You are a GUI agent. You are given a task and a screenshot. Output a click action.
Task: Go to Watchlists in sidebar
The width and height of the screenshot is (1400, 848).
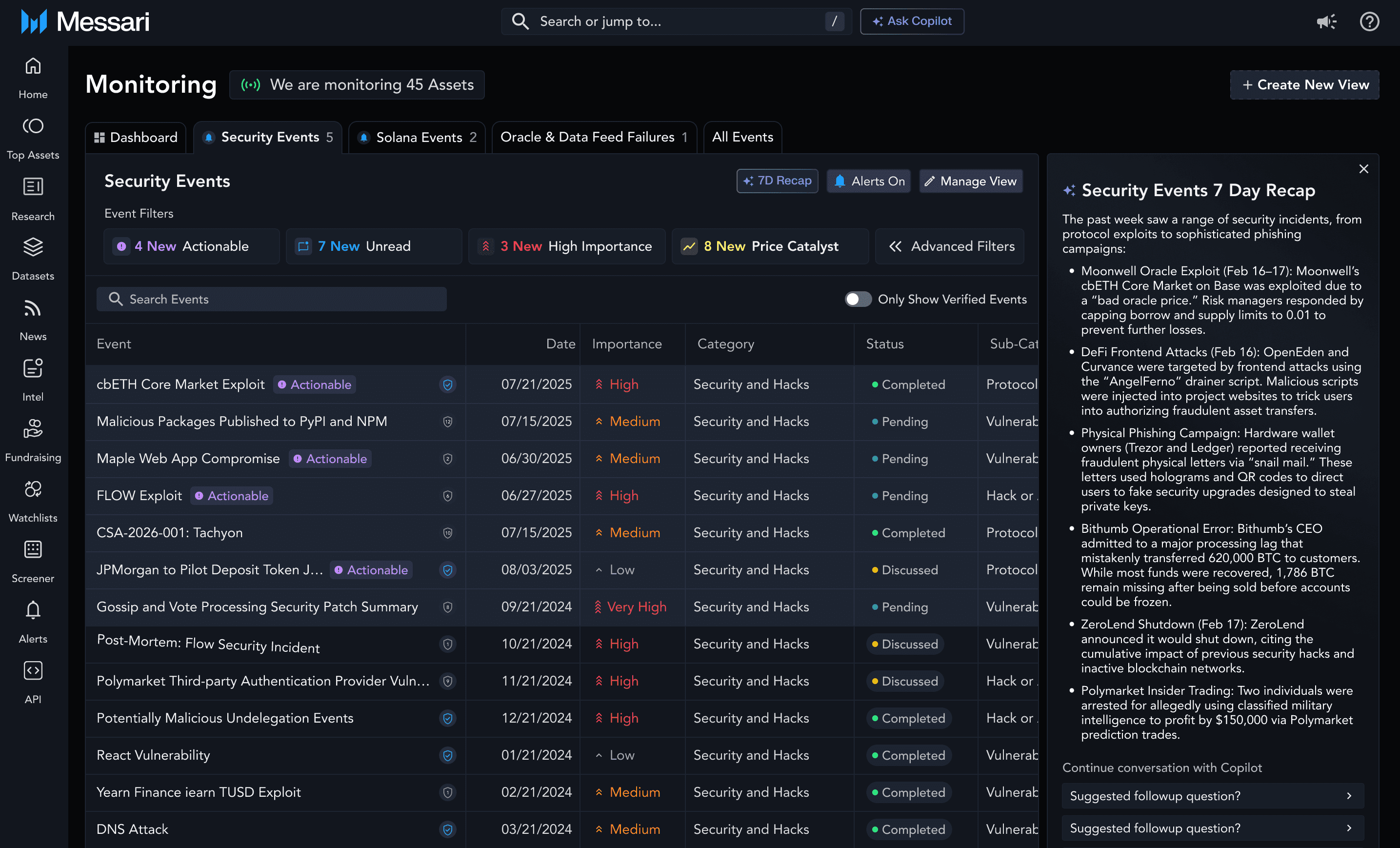pyautogui.click(x=33, y=489)
